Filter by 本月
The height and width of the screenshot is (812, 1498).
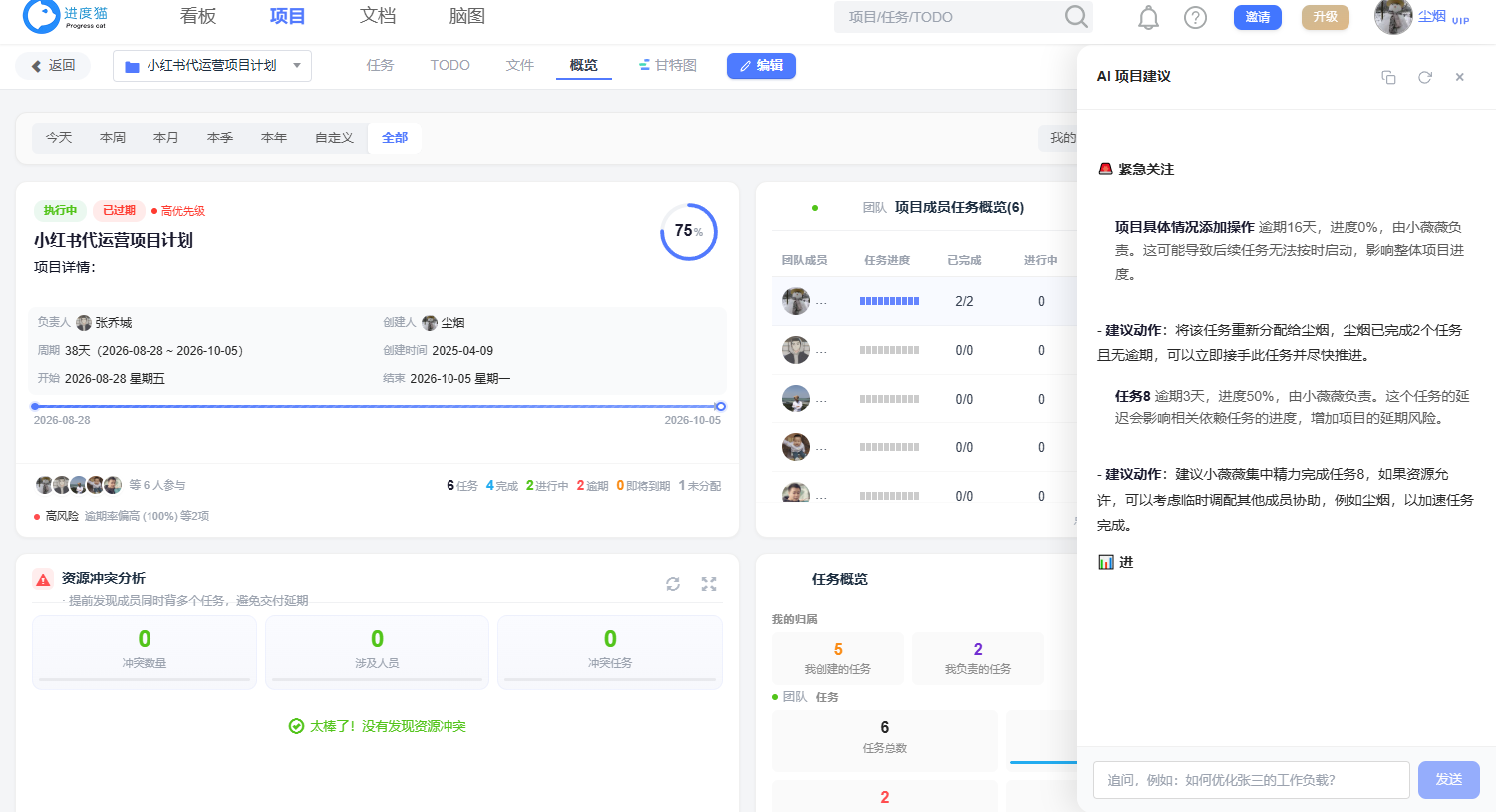coord(166,138)
